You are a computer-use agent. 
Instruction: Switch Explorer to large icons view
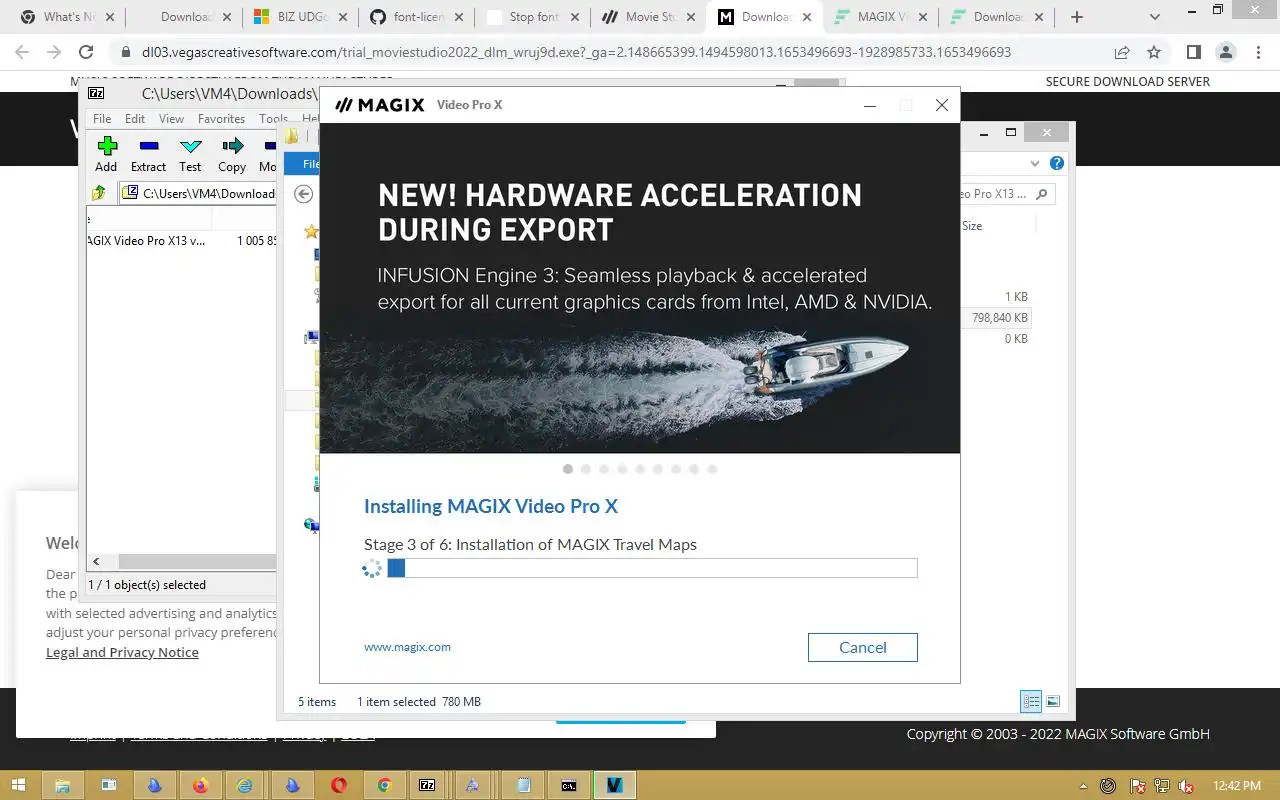coord(1053,702)
